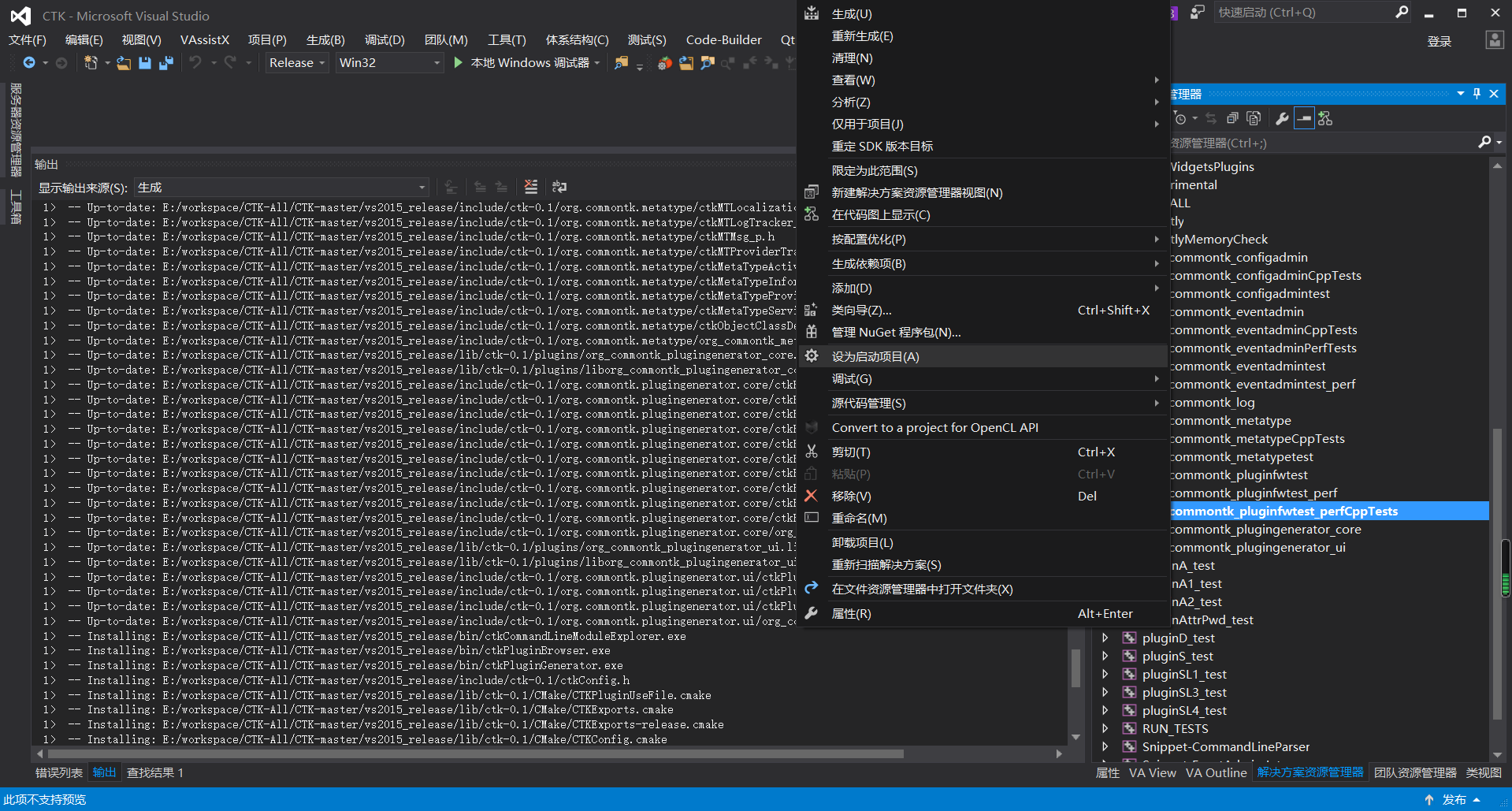Click the account avatar icon at top right
Viewport: 1512px width, 811px height.
coord(1495,40)
